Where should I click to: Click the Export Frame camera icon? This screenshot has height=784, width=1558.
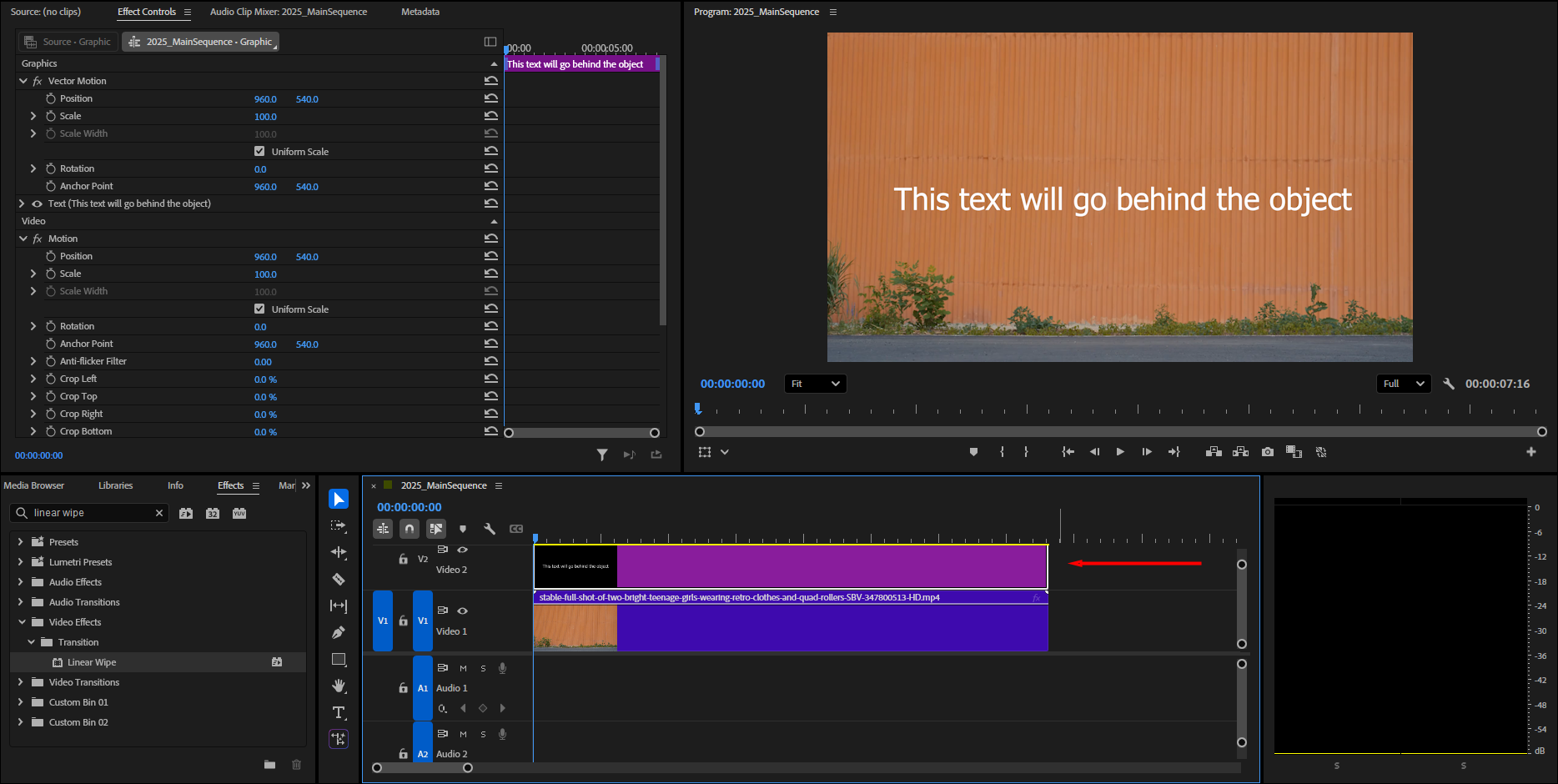point(1268,452)
